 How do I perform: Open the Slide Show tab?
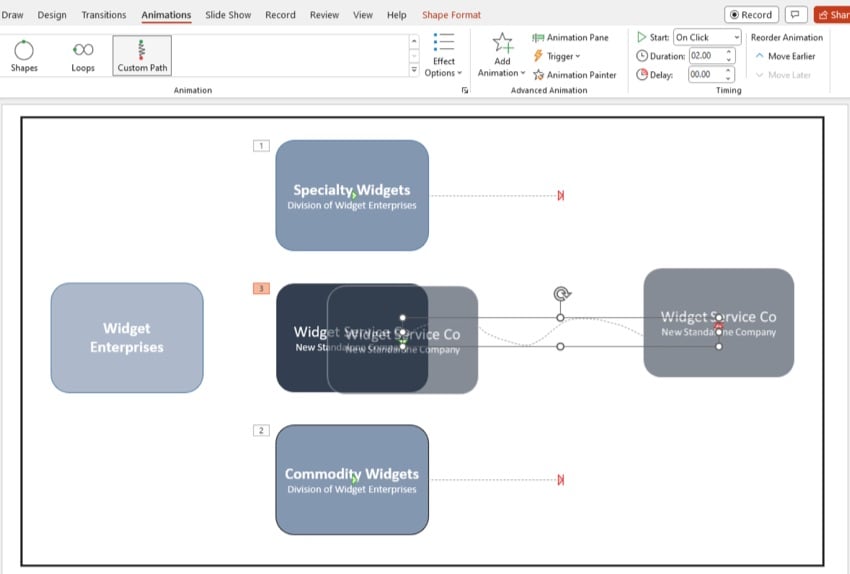pos(228,15)
